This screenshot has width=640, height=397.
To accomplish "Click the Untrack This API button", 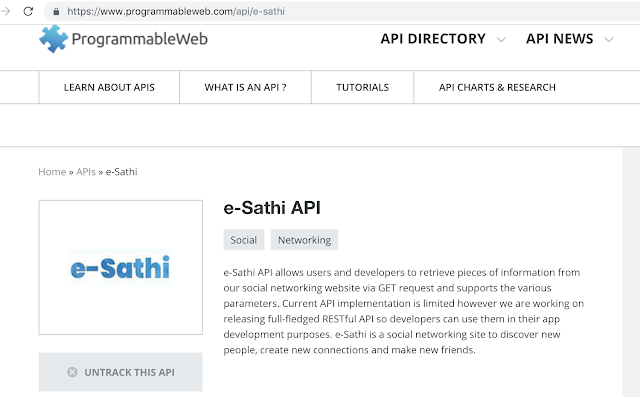I will [120, 372].
